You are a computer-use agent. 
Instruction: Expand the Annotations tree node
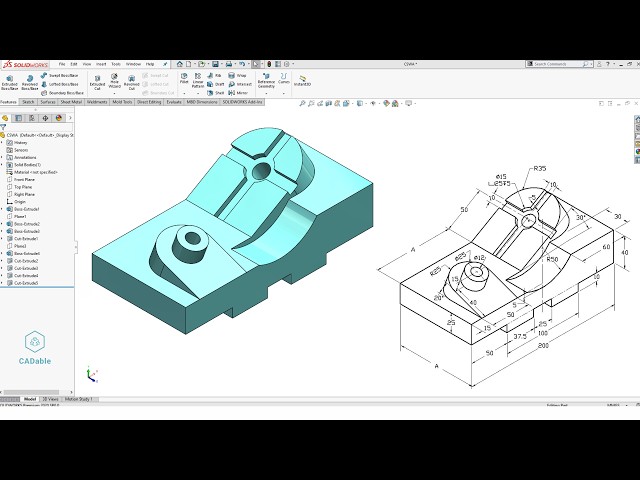pyautogui.click(x=2, y=158)
